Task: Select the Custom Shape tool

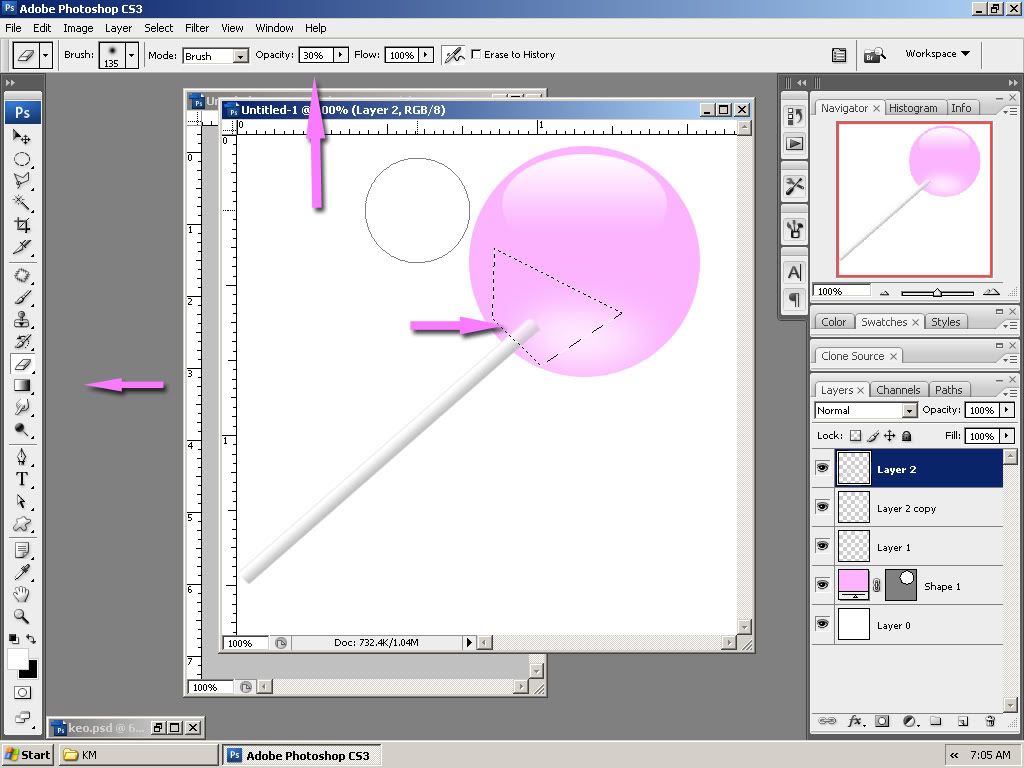Action: click(x=22, y=523)
